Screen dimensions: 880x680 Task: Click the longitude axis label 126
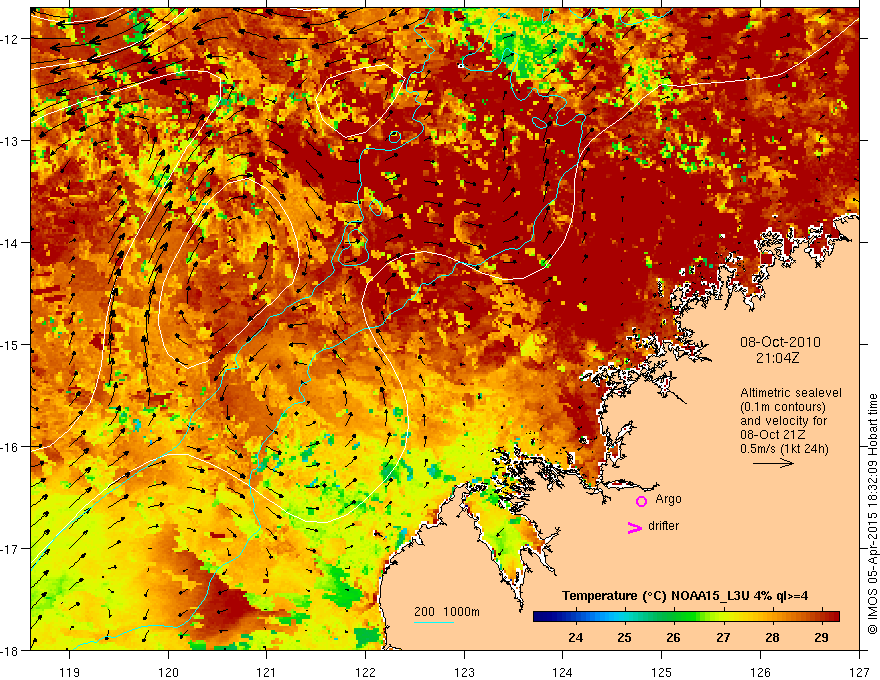(760, 672)
